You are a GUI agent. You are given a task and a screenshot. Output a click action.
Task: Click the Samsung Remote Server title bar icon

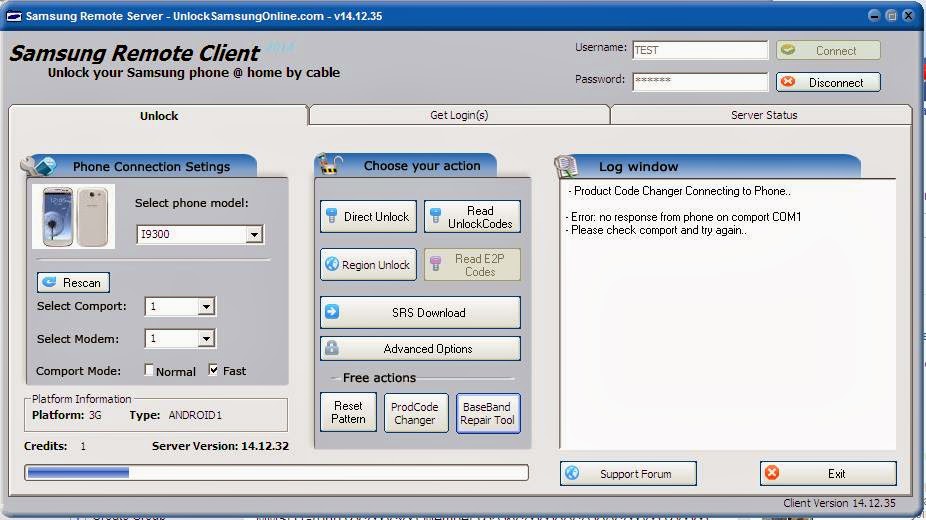point(14,17)
